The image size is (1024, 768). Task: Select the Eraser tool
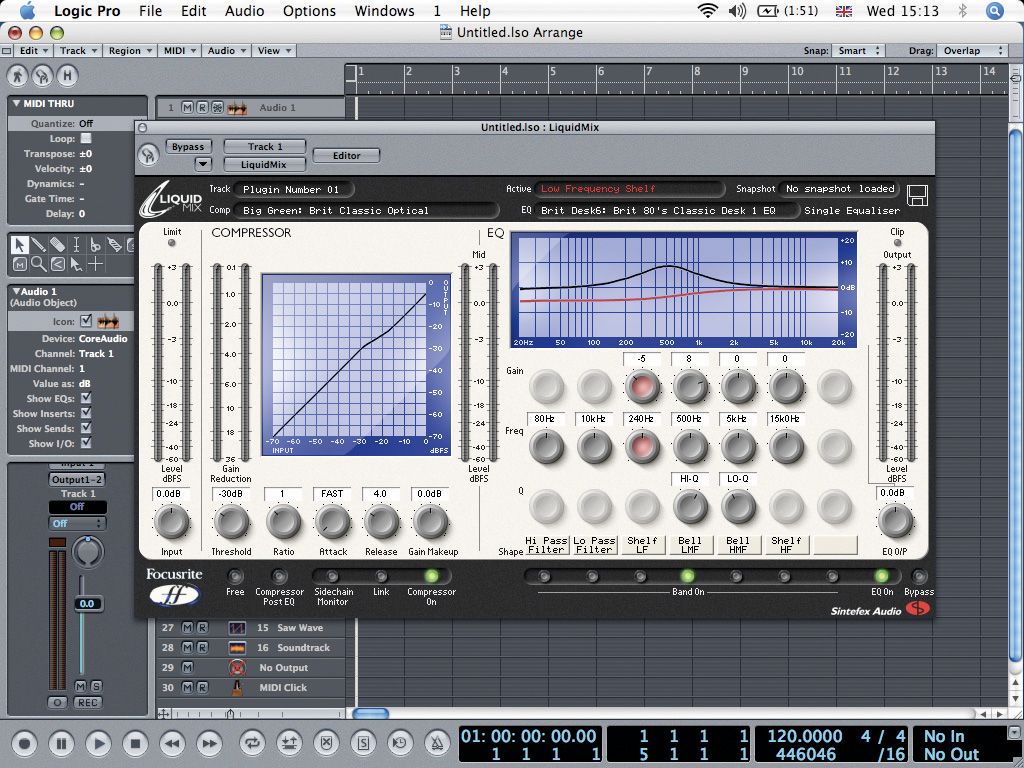click(58, 245)
